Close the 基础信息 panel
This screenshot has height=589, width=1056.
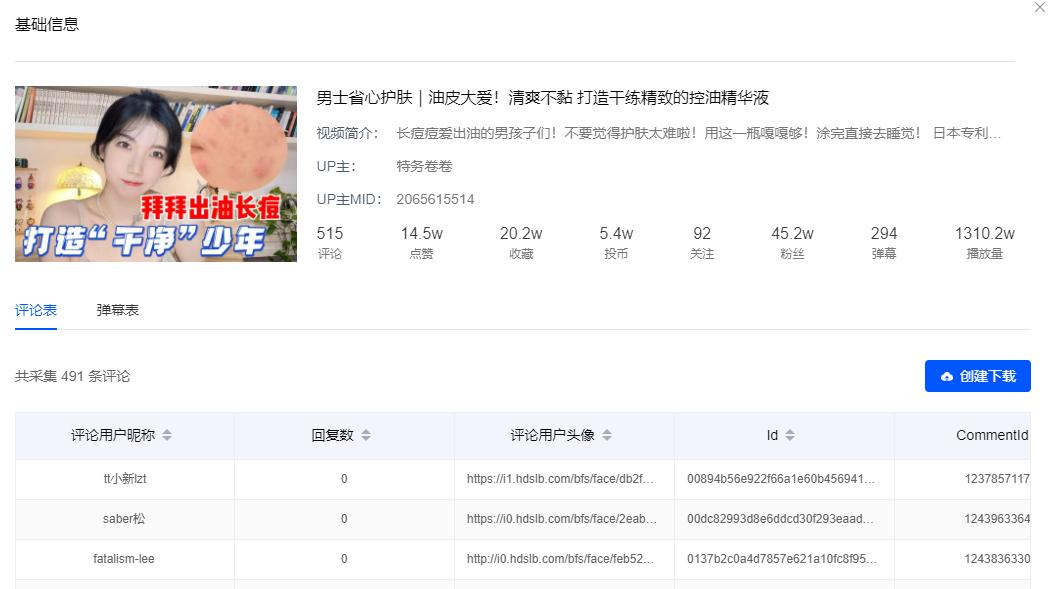point(1039,8)
